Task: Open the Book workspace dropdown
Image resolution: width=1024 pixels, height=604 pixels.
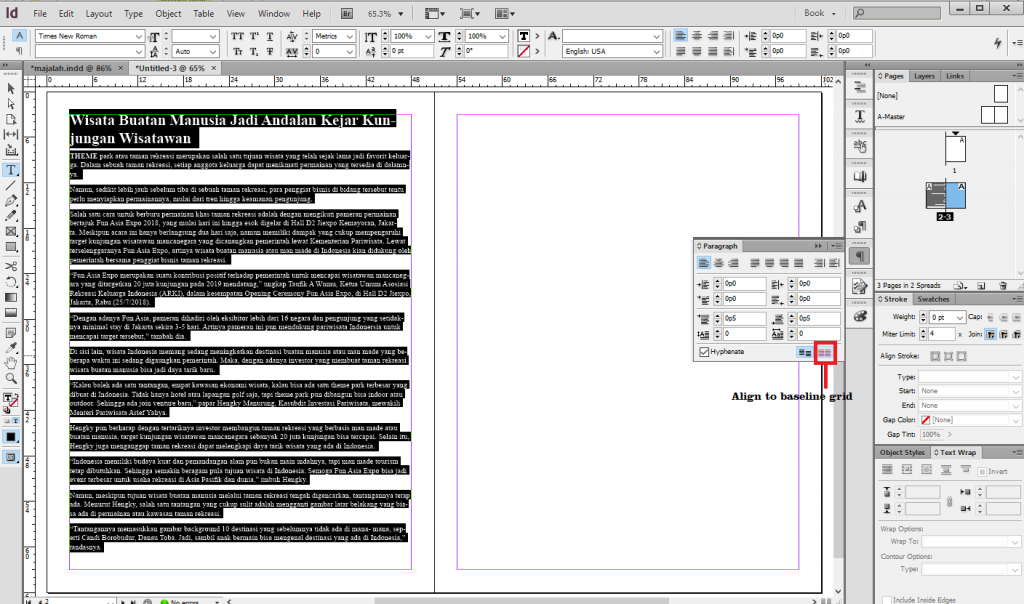Action: pyautogui.click(x=820, y=13)
